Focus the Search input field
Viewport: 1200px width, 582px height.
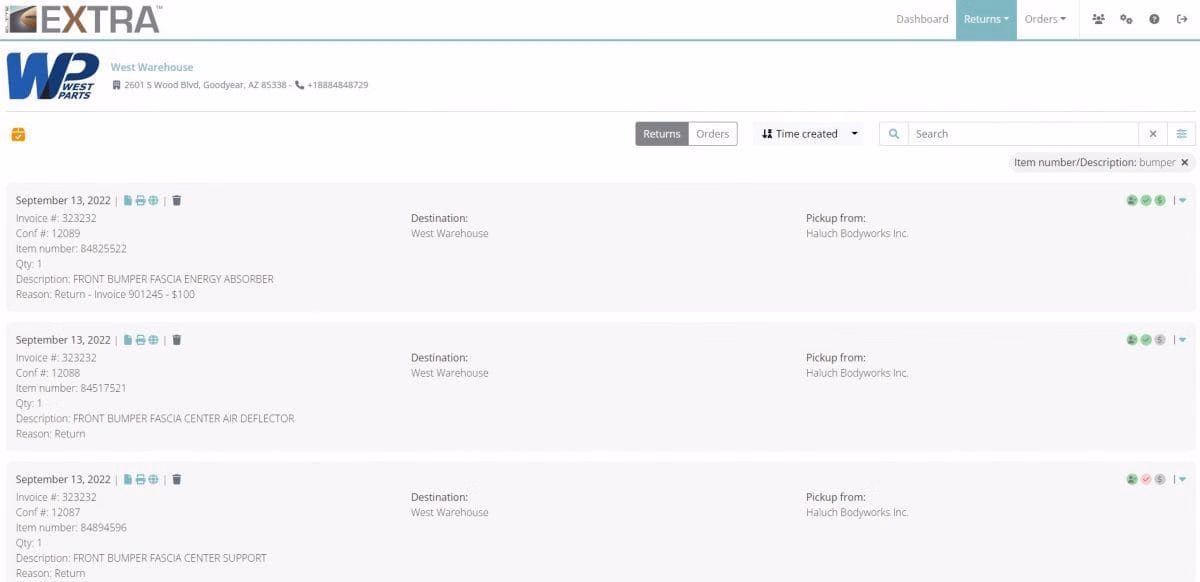click(x=1023, y=134)
